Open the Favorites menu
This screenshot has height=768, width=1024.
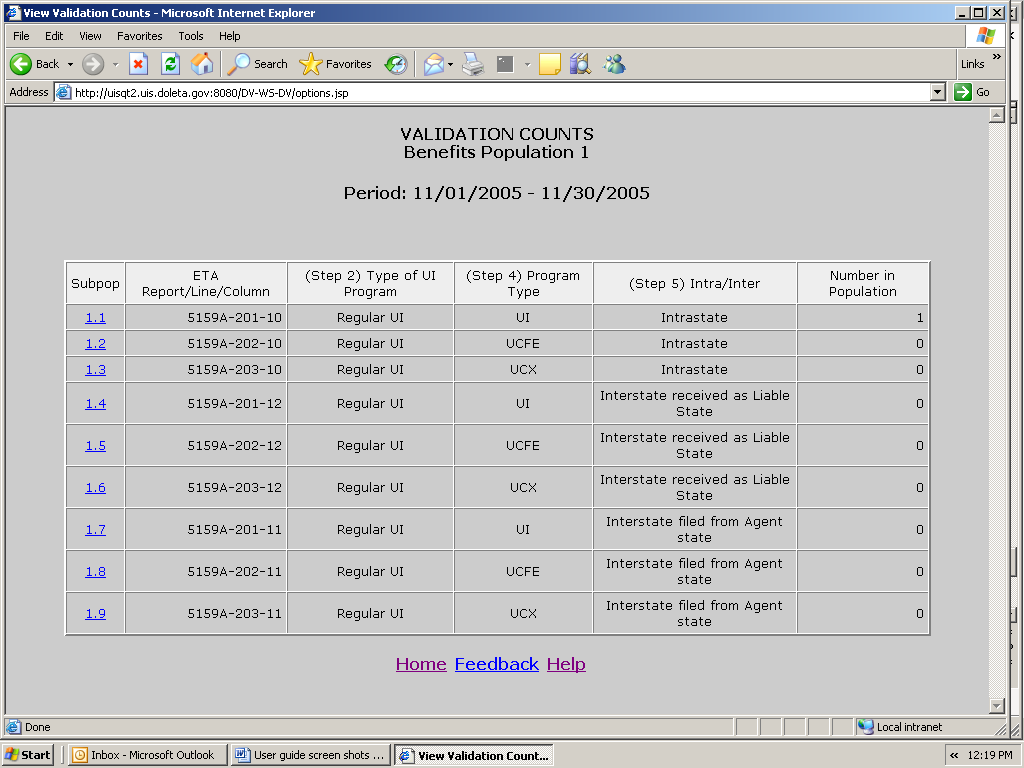coord(140,36)
